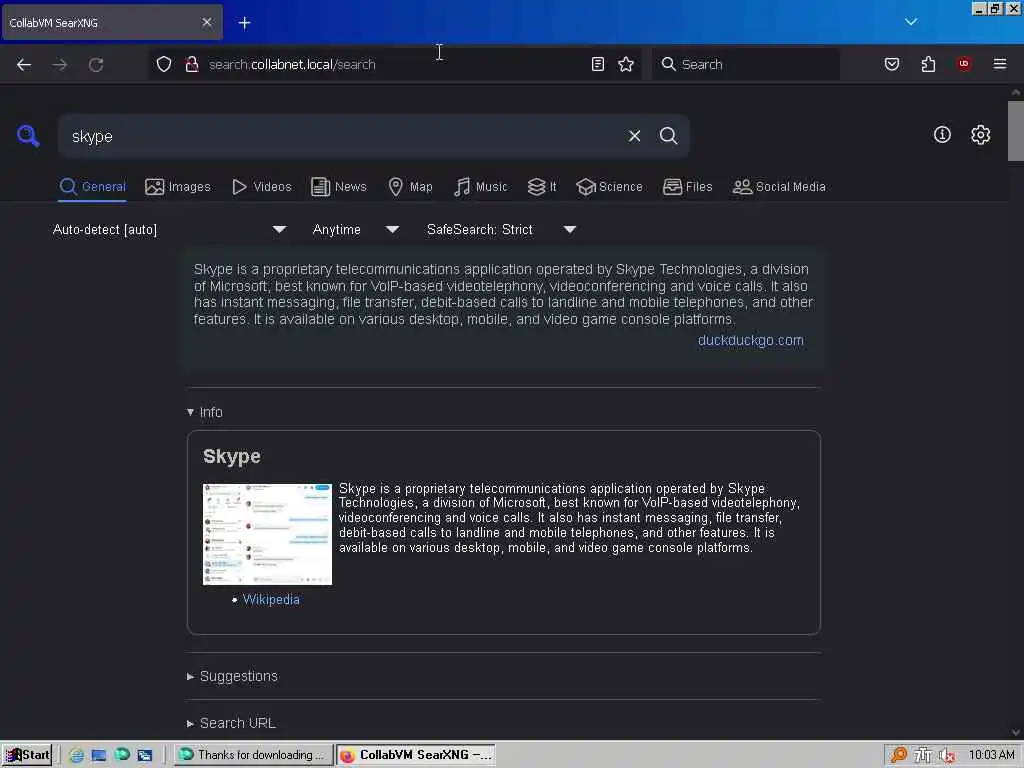Open the Wikipedia link

click(x=271, y=600)
